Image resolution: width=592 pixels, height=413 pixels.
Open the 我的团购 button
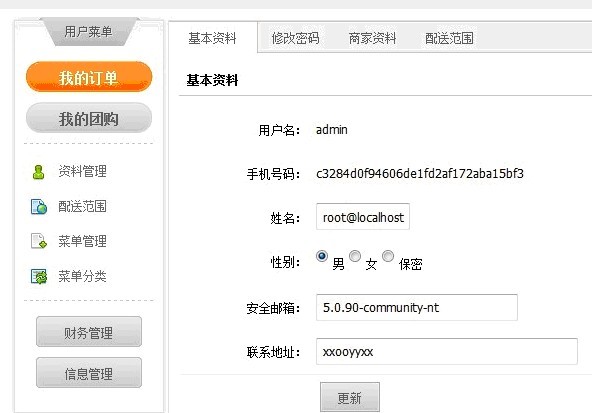89,118
